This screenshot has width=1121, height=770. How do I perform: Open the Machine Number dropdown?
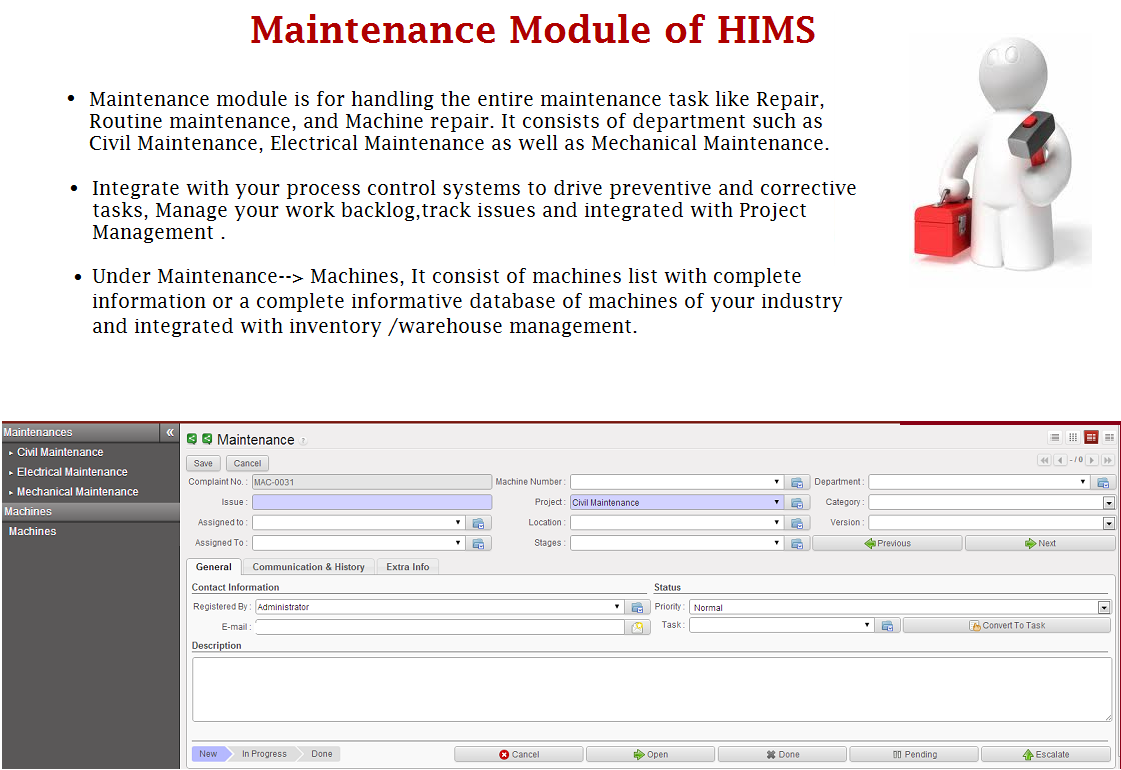776,482
